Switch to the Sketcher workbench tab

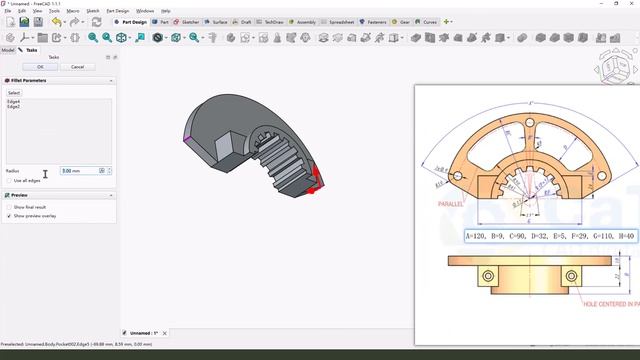pos(186,22)
